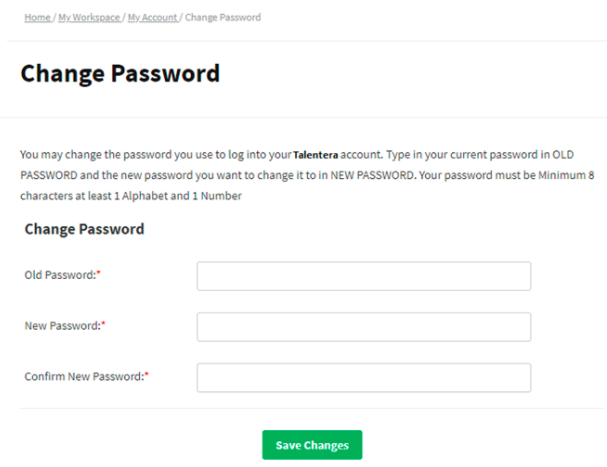This screenshot has width=607, height=467.
Task: Click the large Change Password page title
Action: (x=120, y=74)
